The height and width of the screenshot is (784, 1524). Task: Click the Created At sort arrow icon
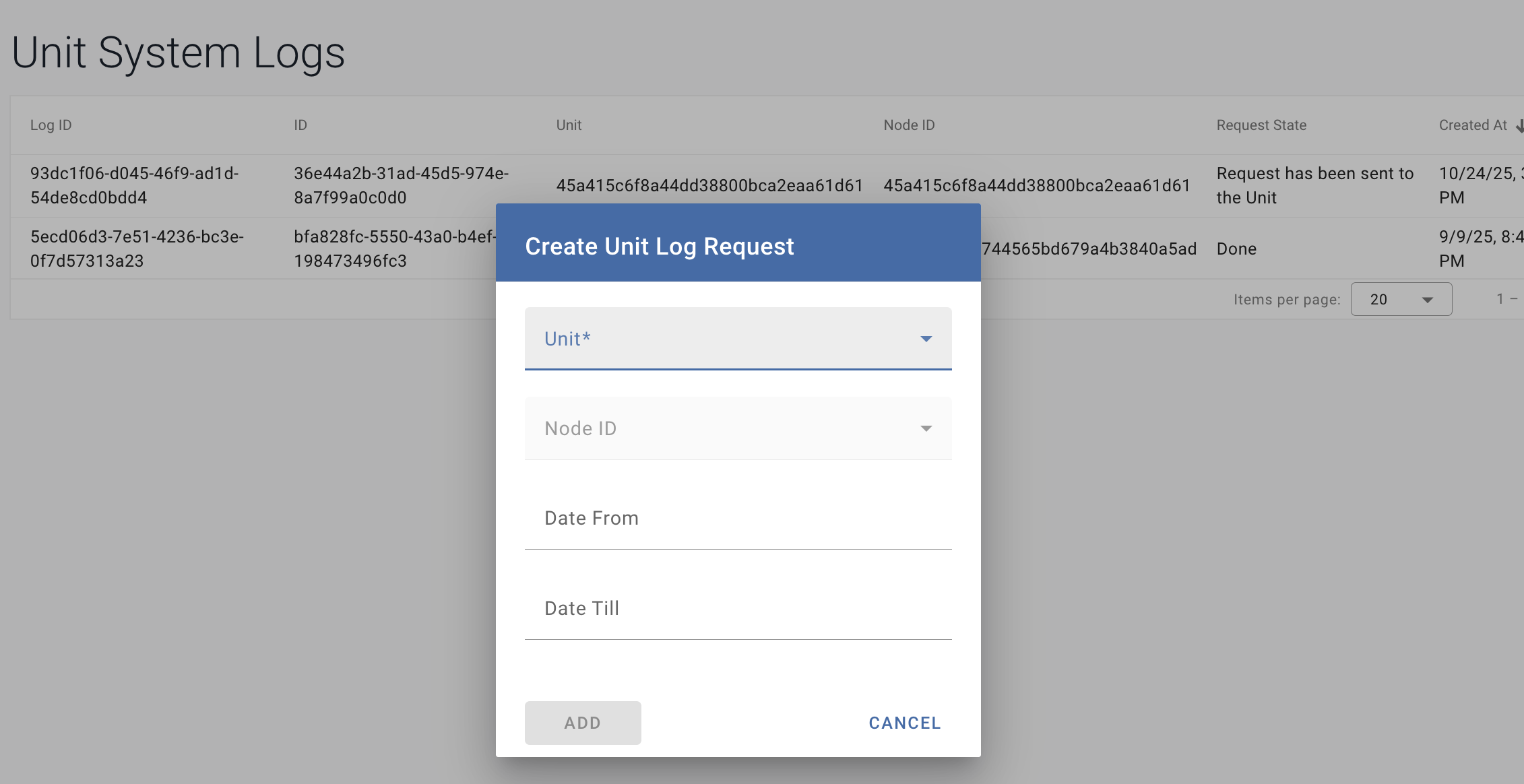click(1518, 126)
